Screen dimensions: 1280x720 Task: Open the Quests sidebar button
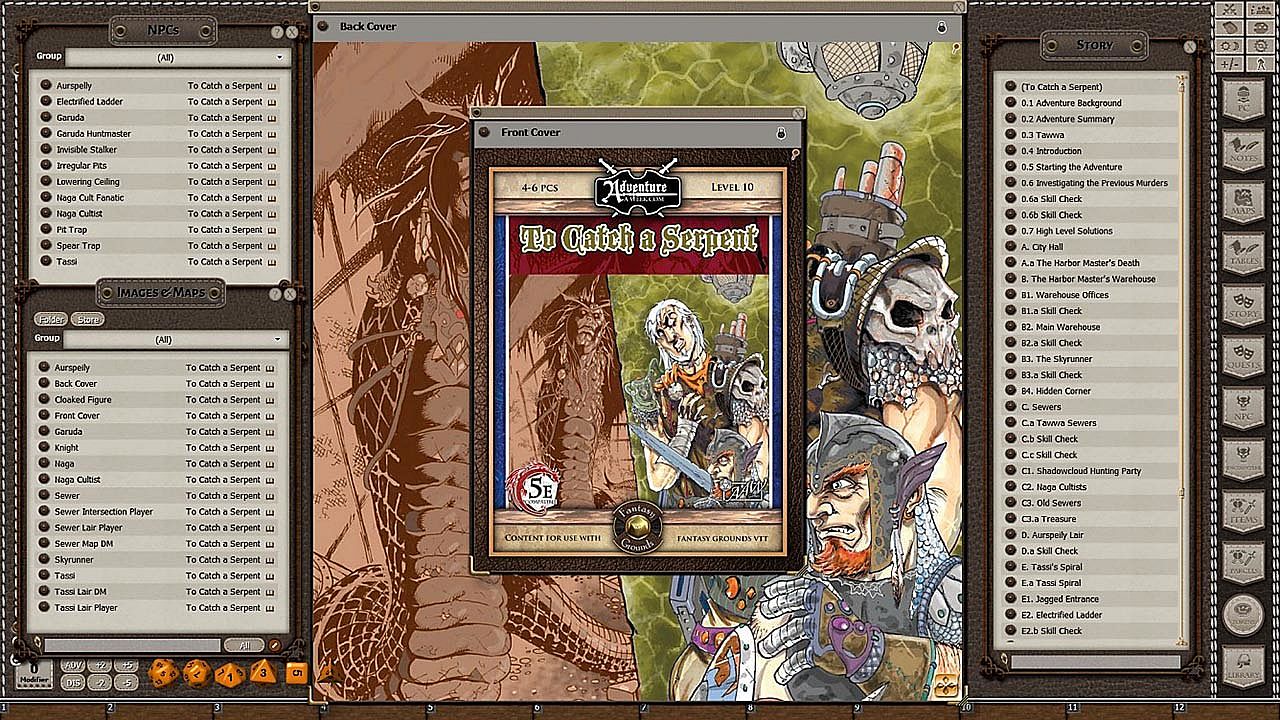point(1243,357)
